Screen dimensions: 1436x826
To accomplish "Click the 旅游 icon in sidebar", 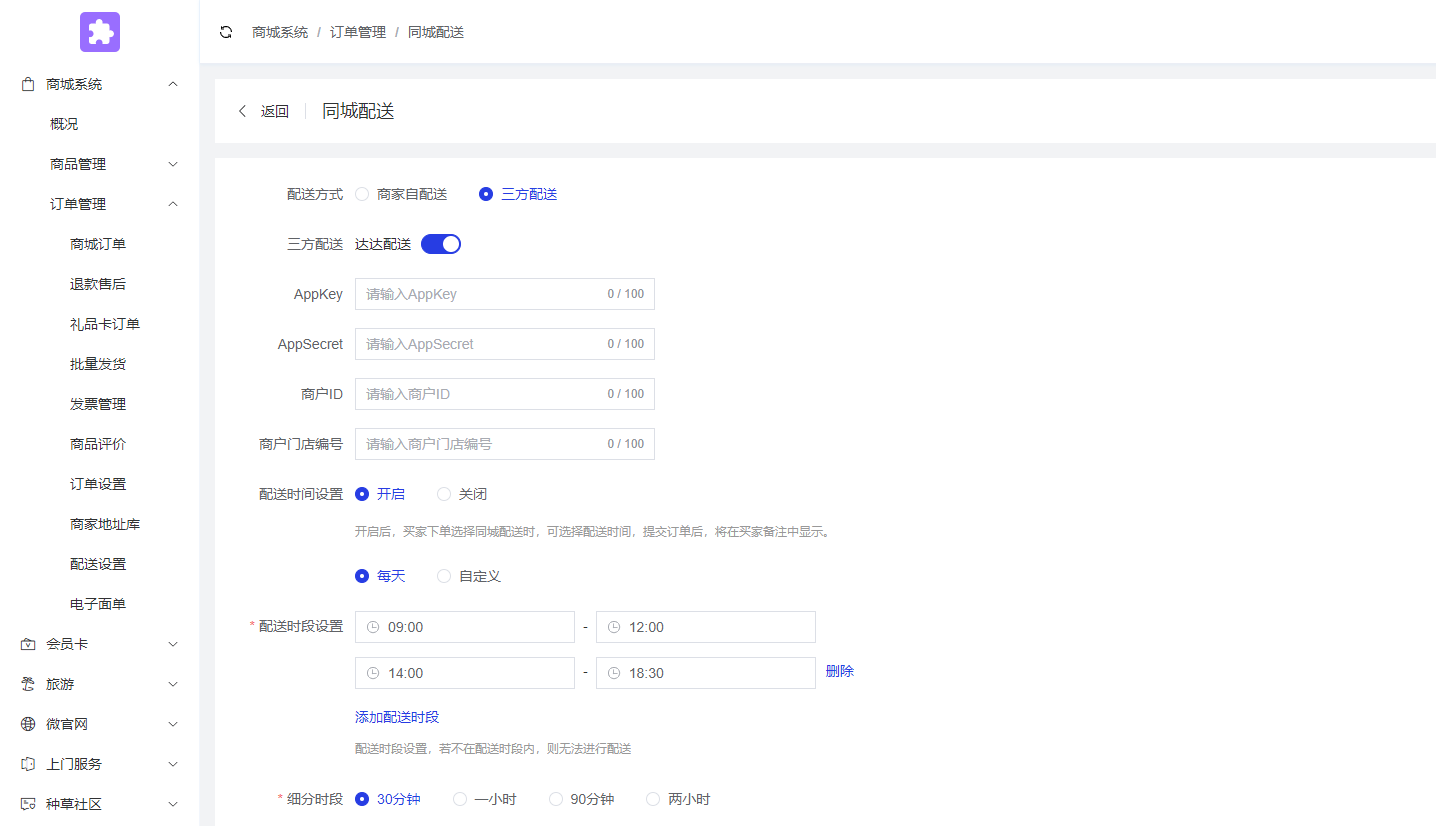I will [x=27, y=683].
